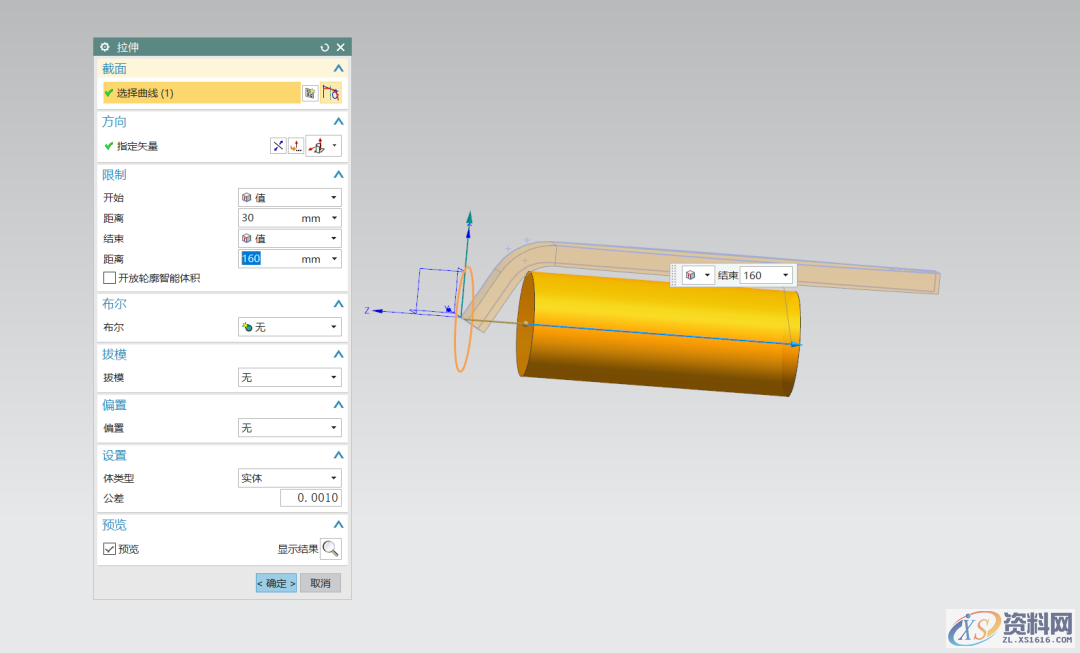Click the reverse direction icon

pyautogui.click(x=279, y=146)
